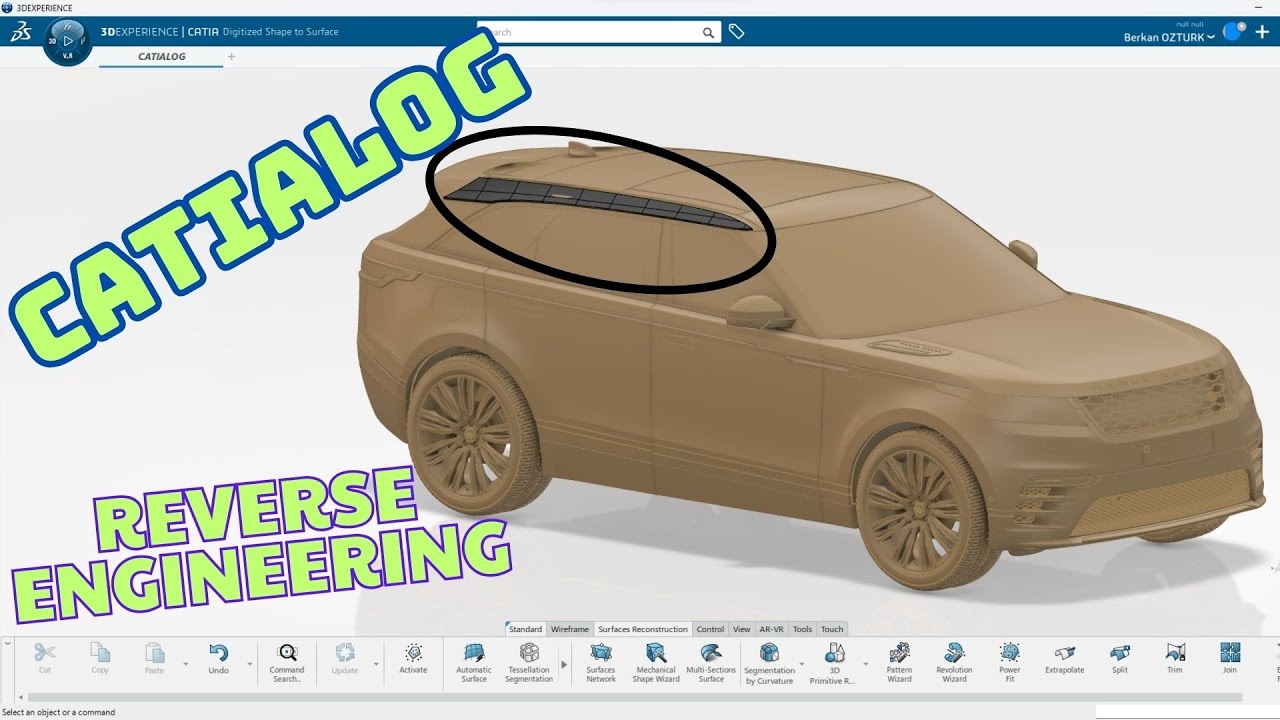1280x720 pixels.
Task: Switch to the Surfaces Reconstruction tab
Action: 643,629
